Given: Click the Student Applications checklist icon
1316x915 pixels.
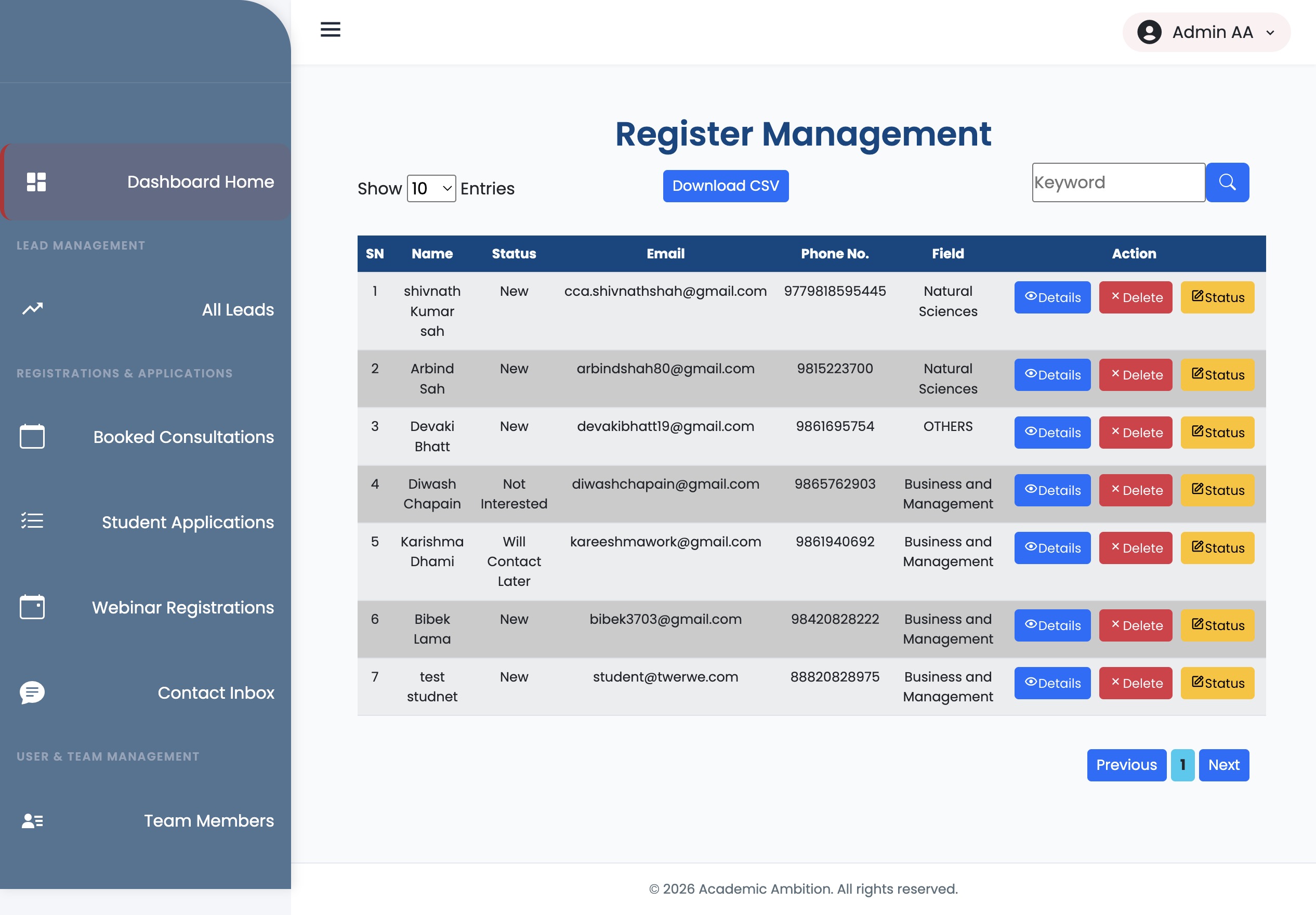Looking at the screenshot, I should (32, 521).
